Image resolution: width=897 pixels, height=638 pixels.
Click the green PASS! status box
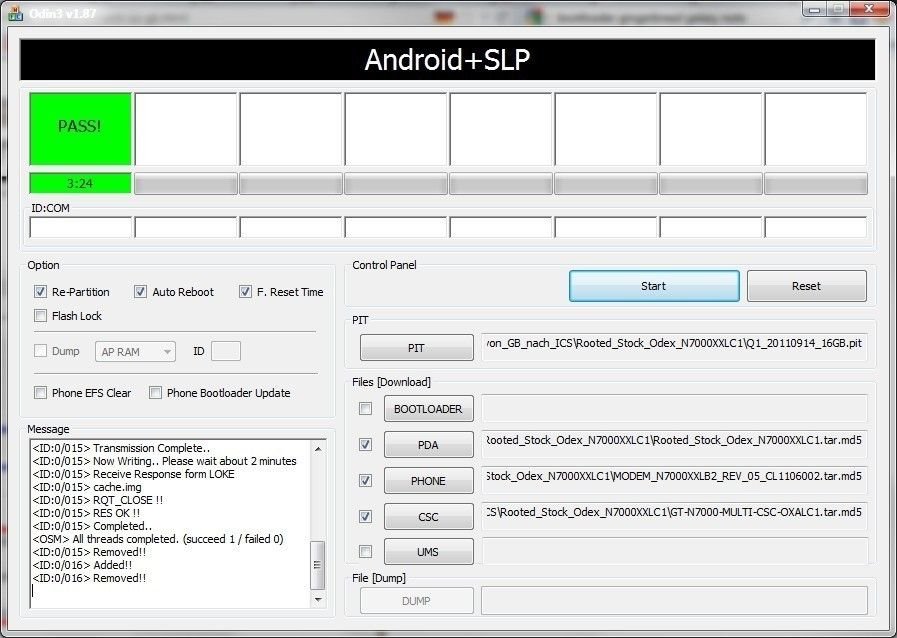[80, 129]
